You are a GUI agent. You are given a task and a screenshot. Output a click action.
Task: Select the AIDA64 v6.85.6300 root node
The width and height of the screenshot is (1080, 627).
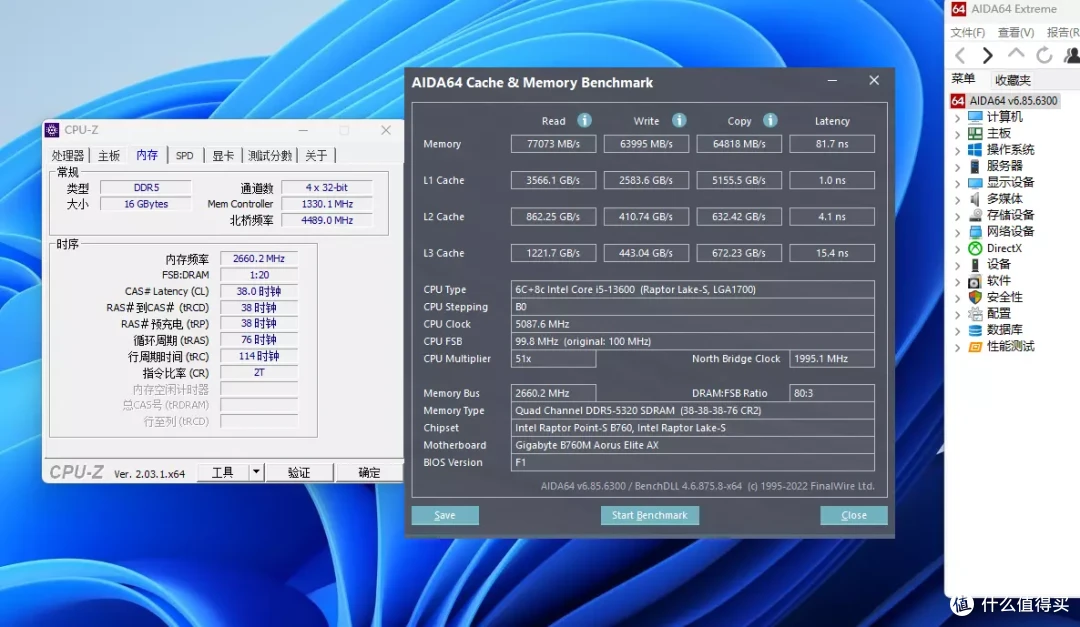pos(1004,101)
